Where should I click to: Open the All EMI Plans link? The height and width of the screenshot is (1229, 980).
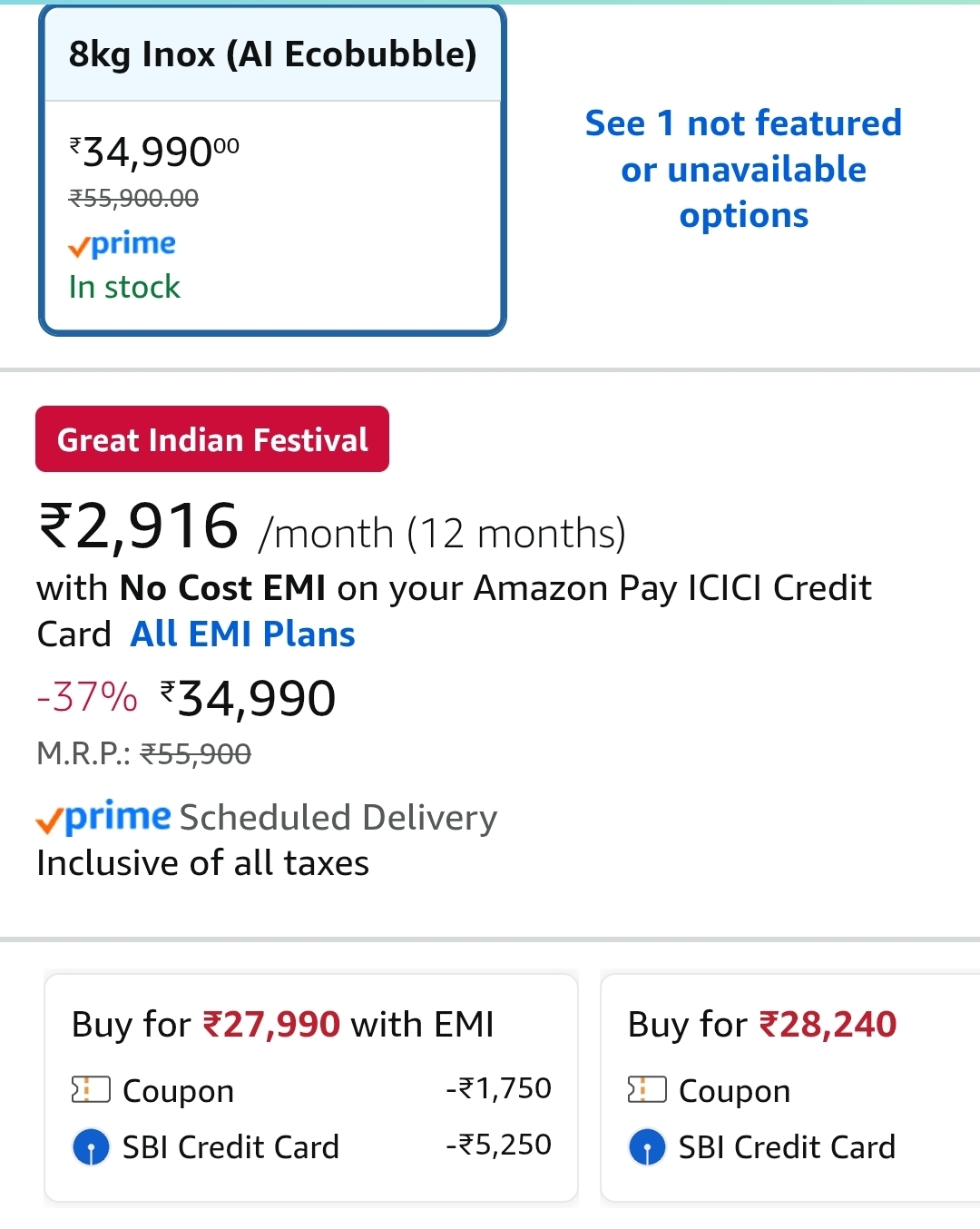pos(242,634)
